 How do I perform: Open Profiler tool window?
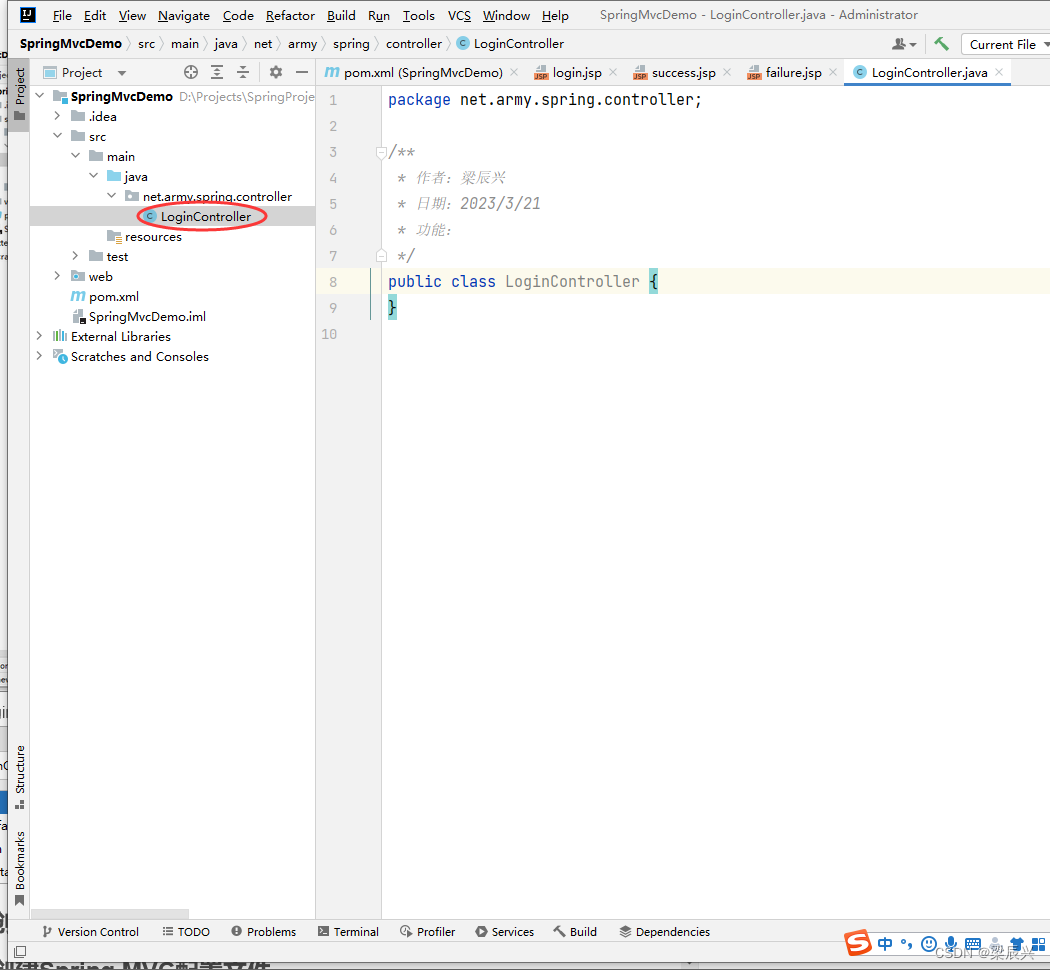click(x=427, y=931)
